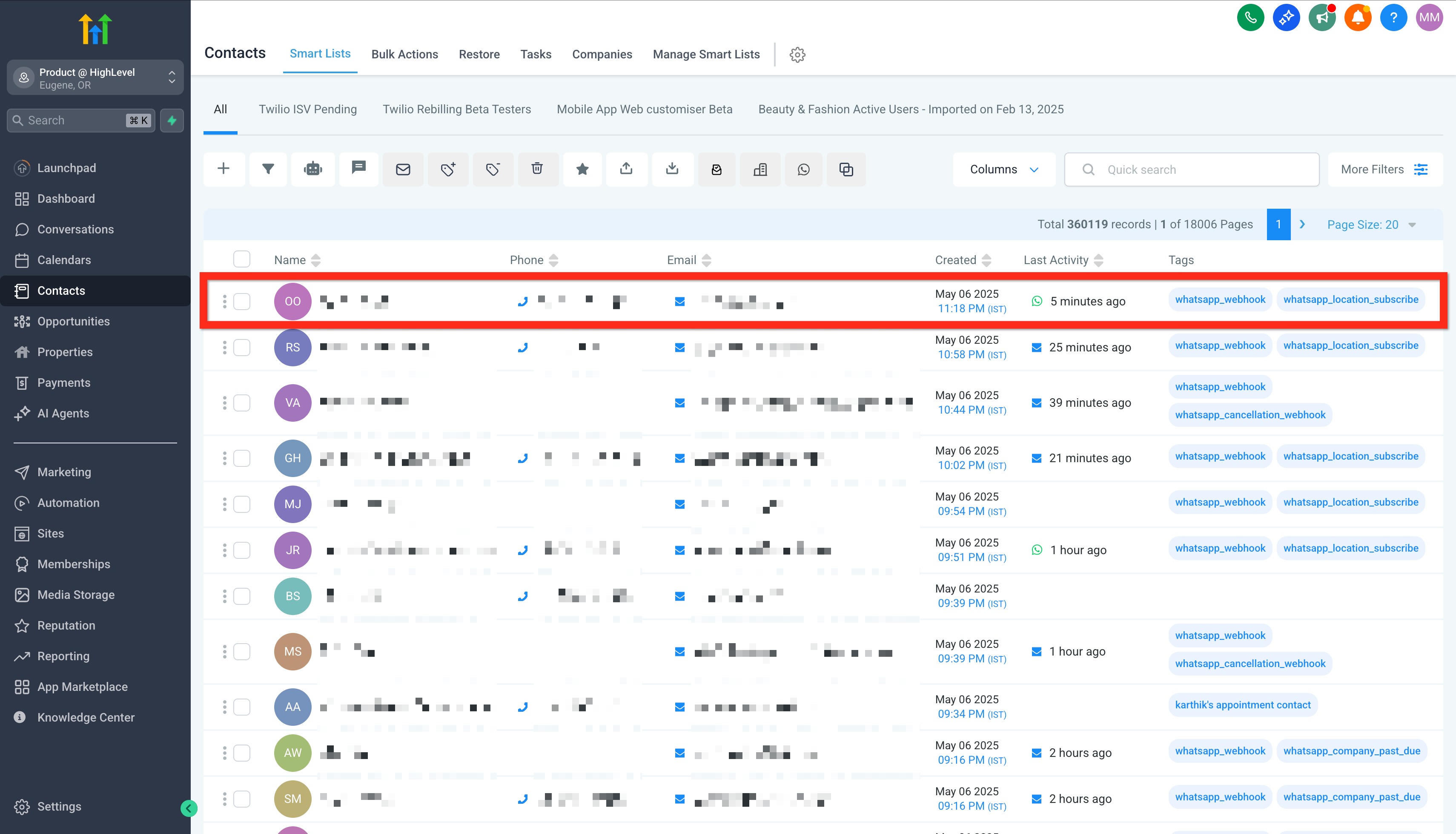
Task: Click the trash delete icon in toolbar
Action: coord(537,169)
